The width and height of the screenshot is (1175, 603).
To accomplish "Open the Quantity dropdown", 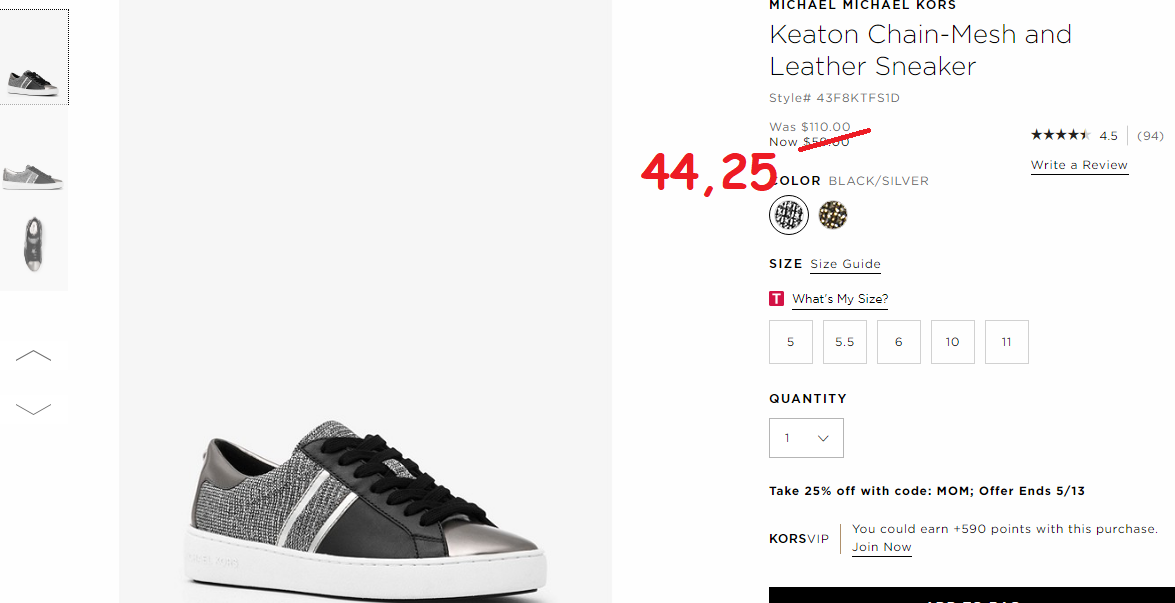I will point(806,438).
